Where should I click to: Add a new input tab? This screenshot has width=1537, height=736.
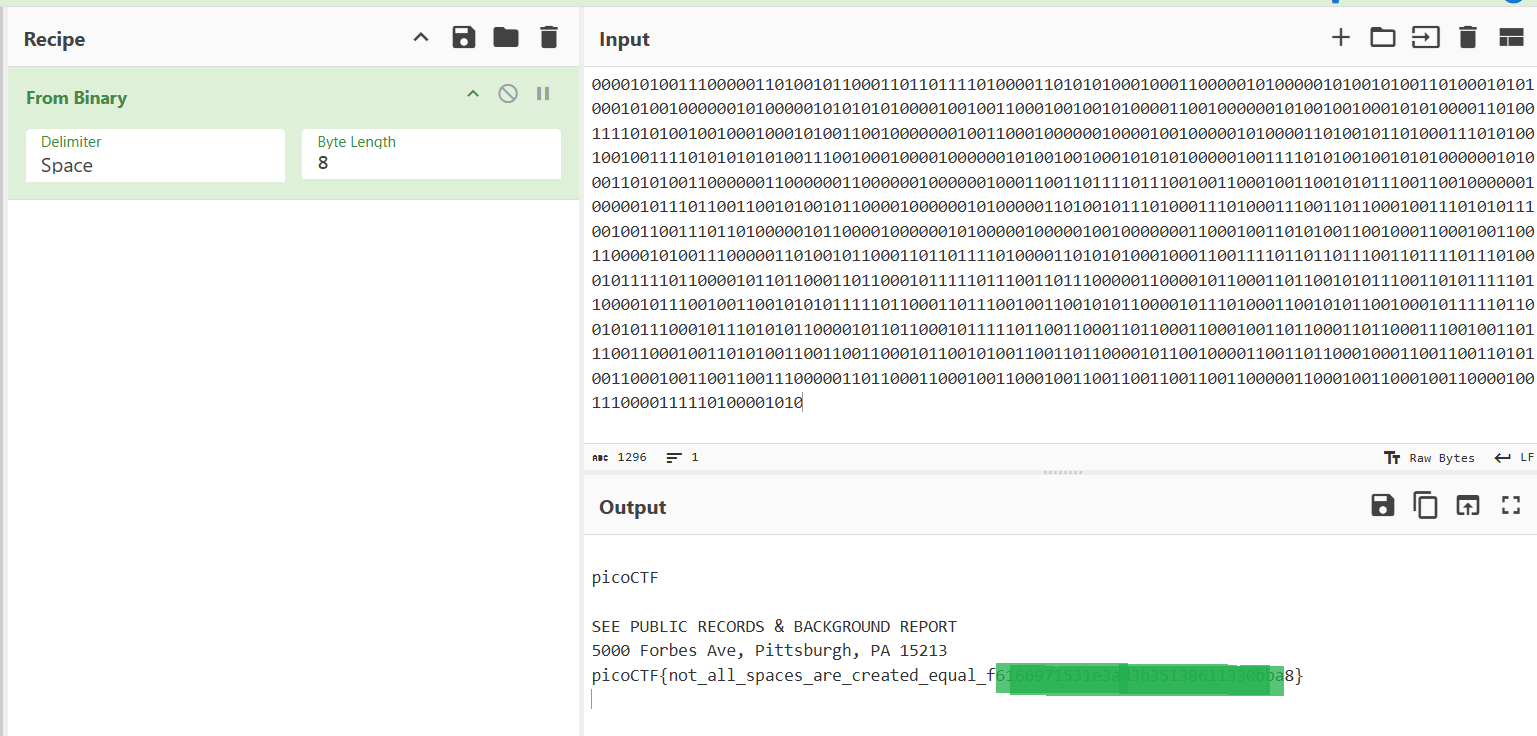tap(1341, 38)
